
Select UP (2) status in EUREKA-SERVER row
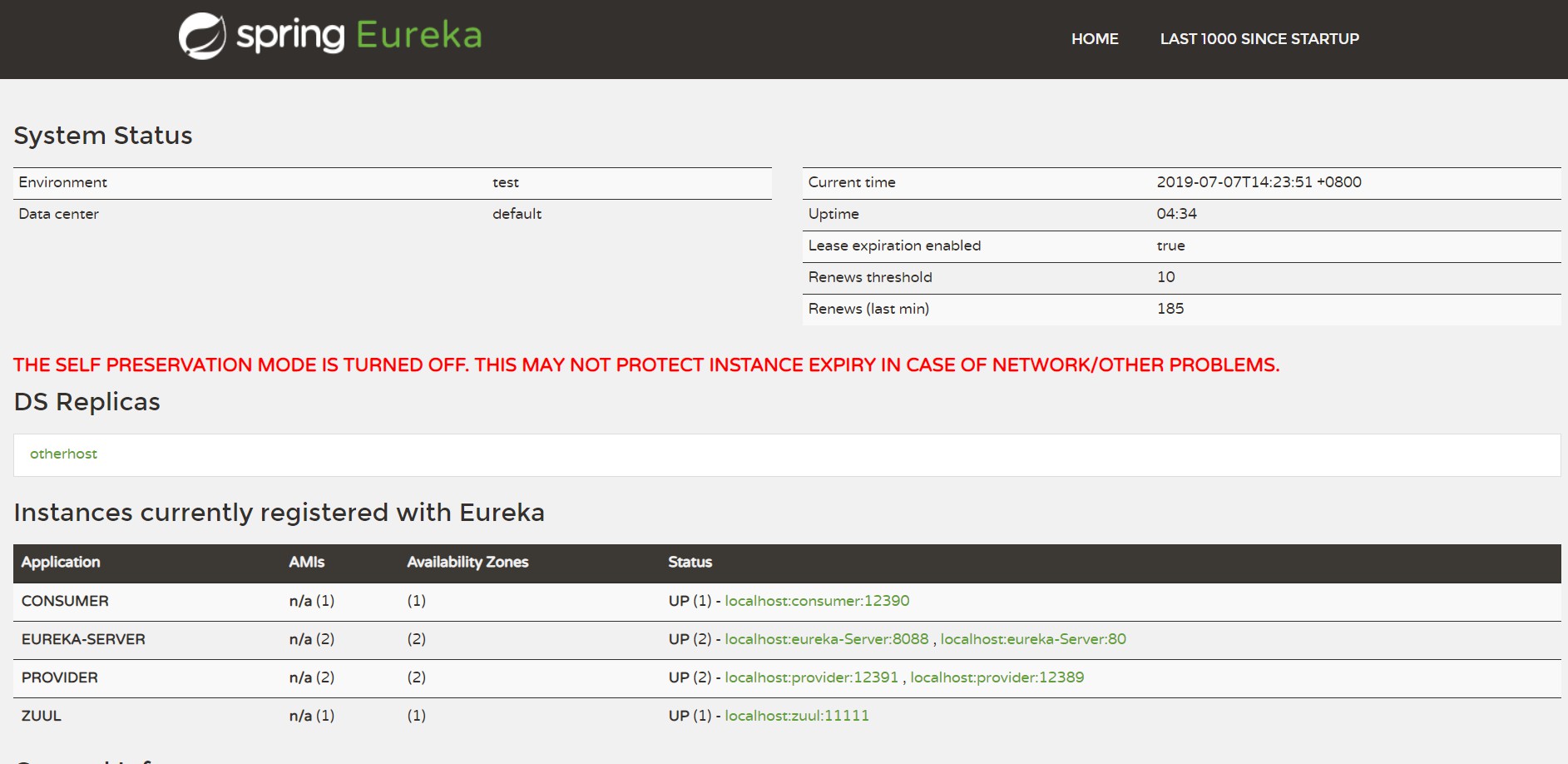[690, 639]
